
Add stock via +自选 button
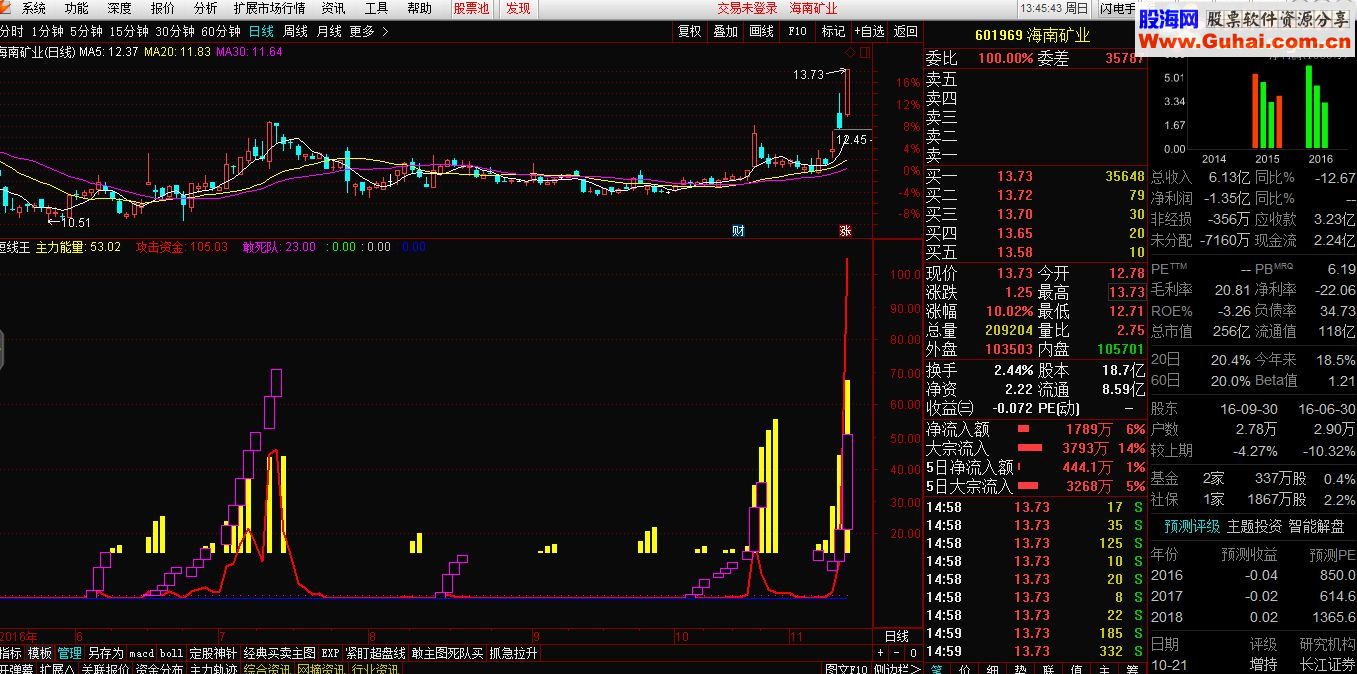click(x=869, y=31)
